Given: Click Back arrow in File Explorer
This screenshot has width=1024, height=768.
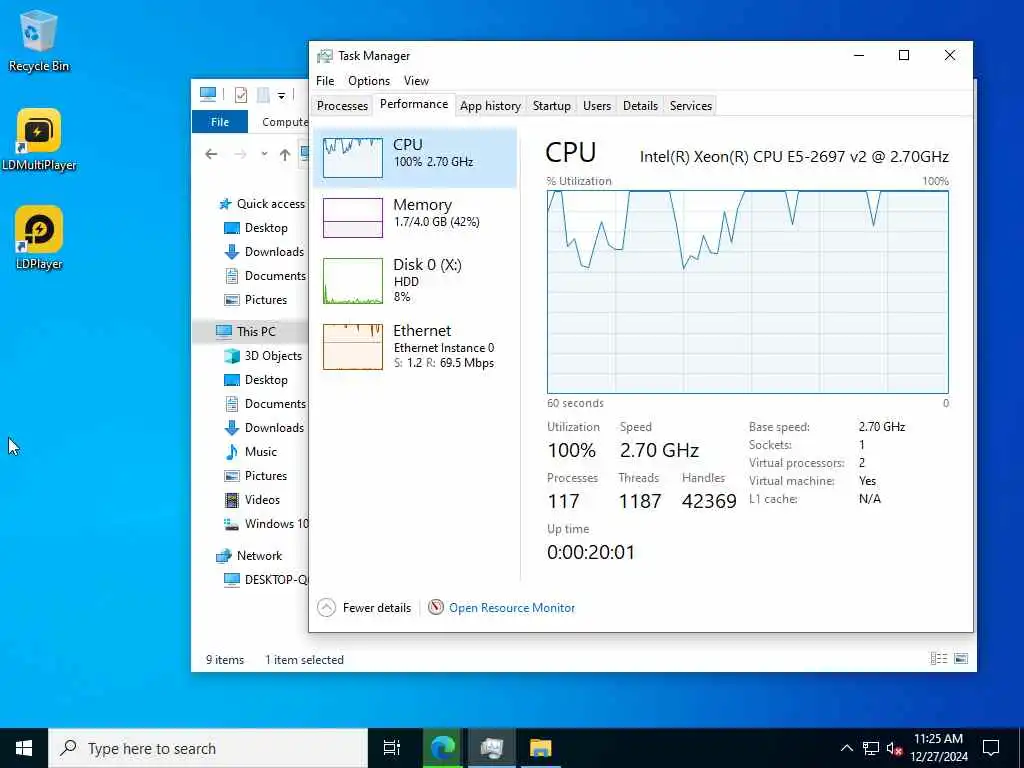Looking at the screenshot, I should click(211, 154).
